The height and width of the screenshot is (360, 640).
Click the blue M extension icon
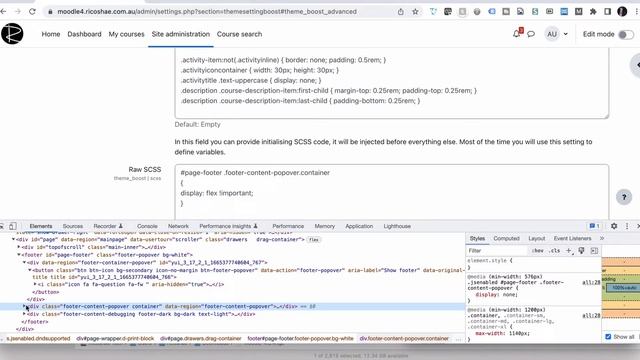pyautogui.click(x=564, y=12)
